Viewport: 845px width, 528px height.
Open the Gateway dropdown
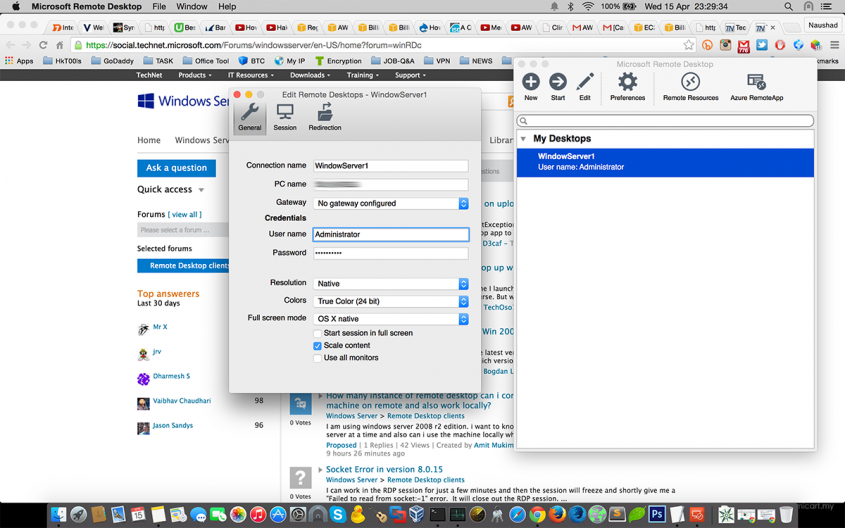(x=390, y=203)
